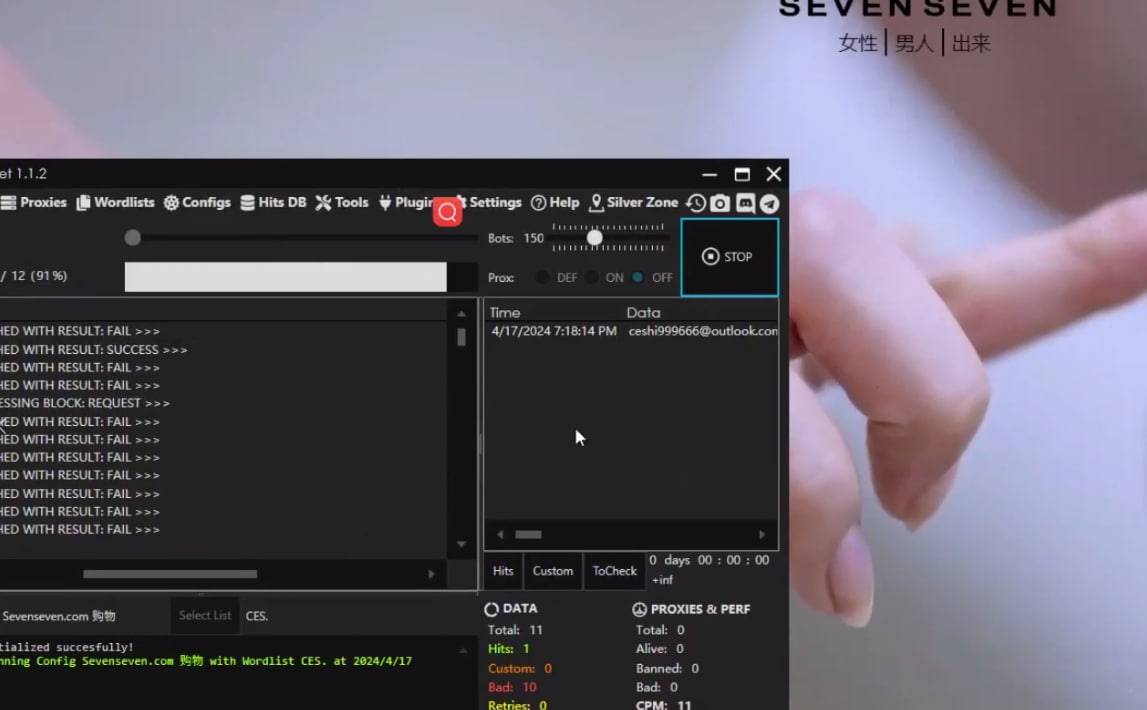Image resolution: width=1147 pixels, height=710 pixels.
Task: Select the RESULT: SUCCESS log line
Action: [94, 350]
